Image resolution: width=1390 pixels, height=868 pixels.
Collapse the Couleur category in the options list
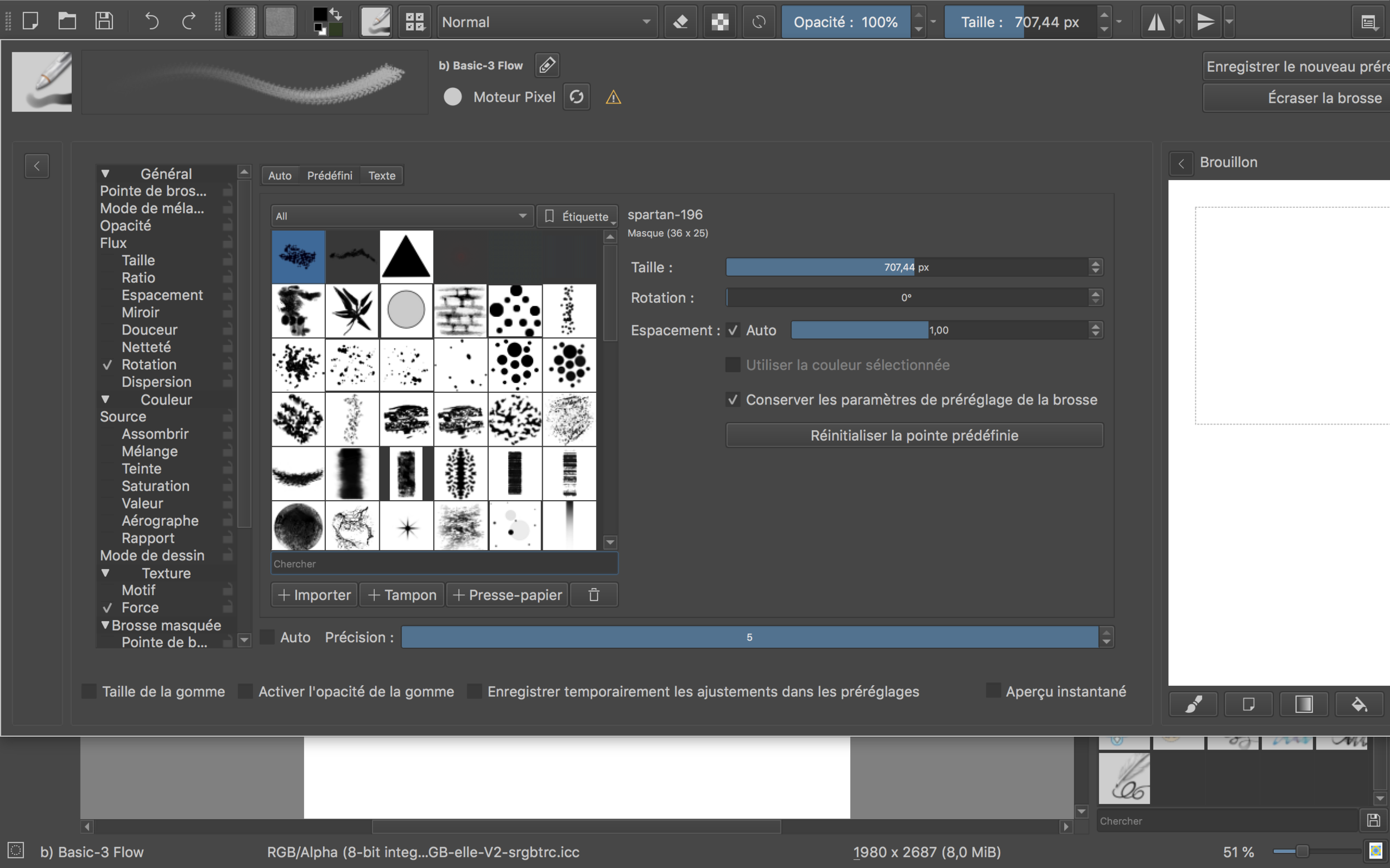[105, 400]
